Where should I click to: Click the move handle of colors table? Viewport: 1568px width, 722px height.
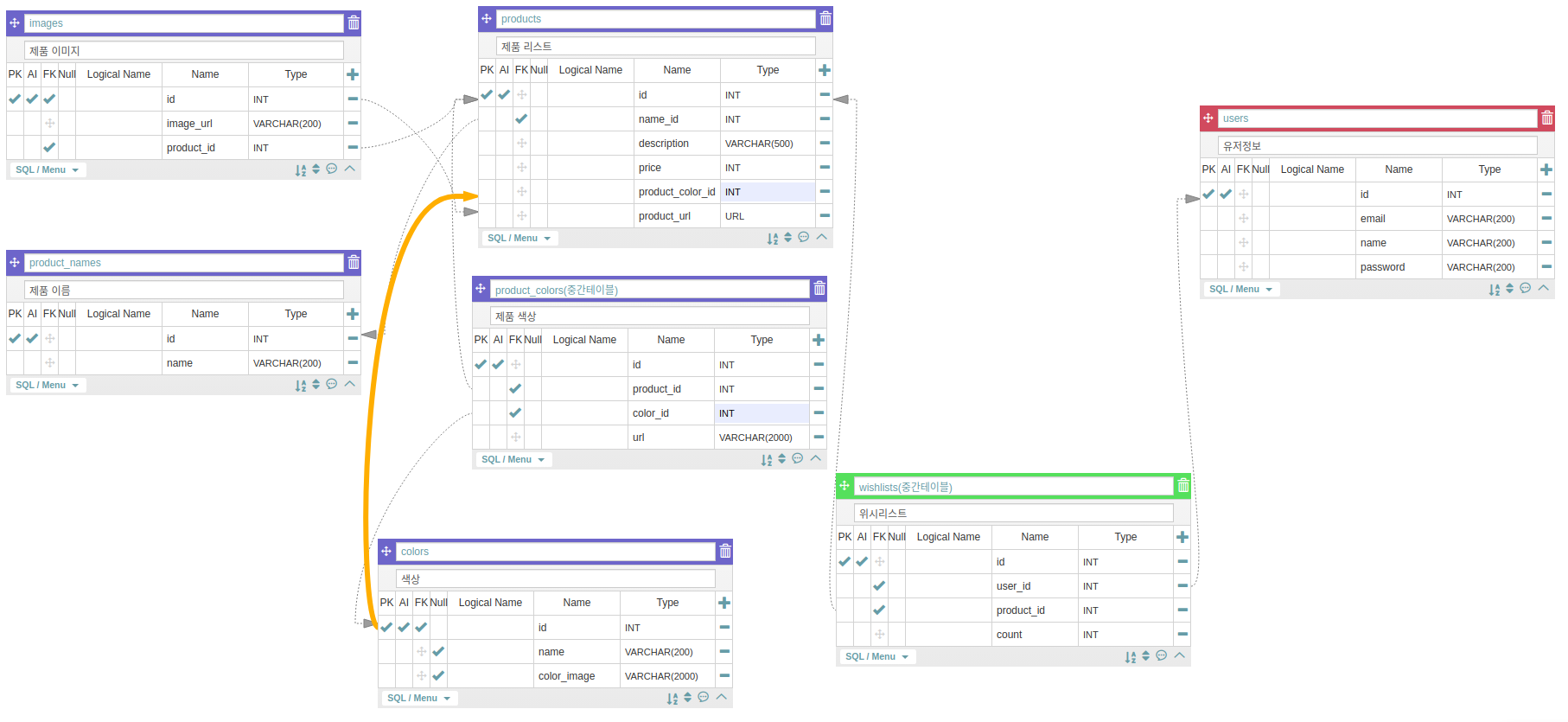tap(386, 552)
